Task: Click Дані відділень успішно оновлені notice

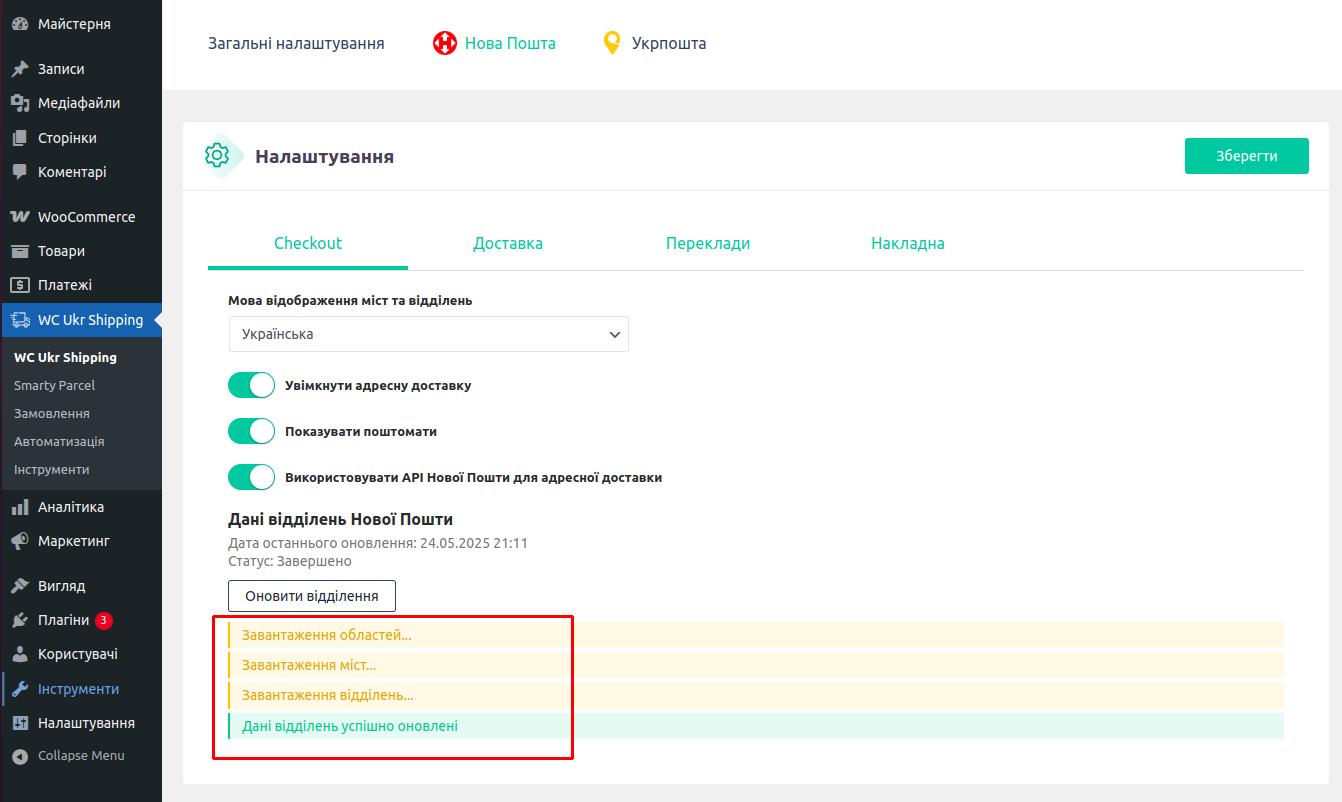Action: (755, 726)
